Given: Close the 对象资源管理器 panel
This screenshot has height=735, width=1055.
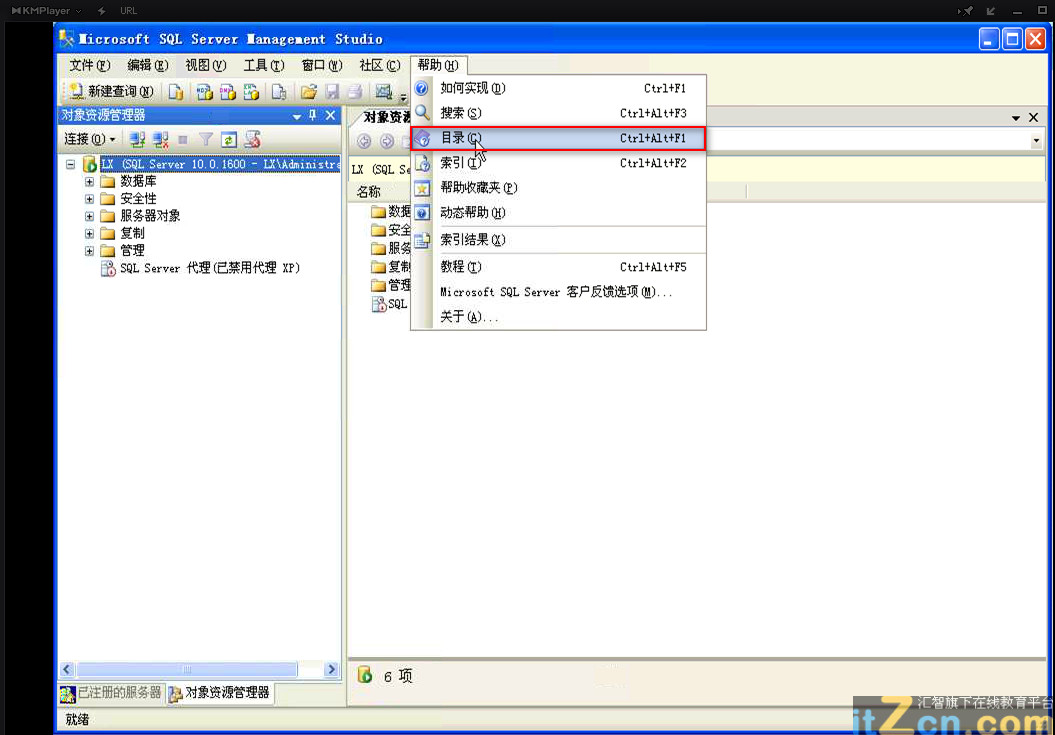Looking at the screenshot, I should (x=330, y=116).
